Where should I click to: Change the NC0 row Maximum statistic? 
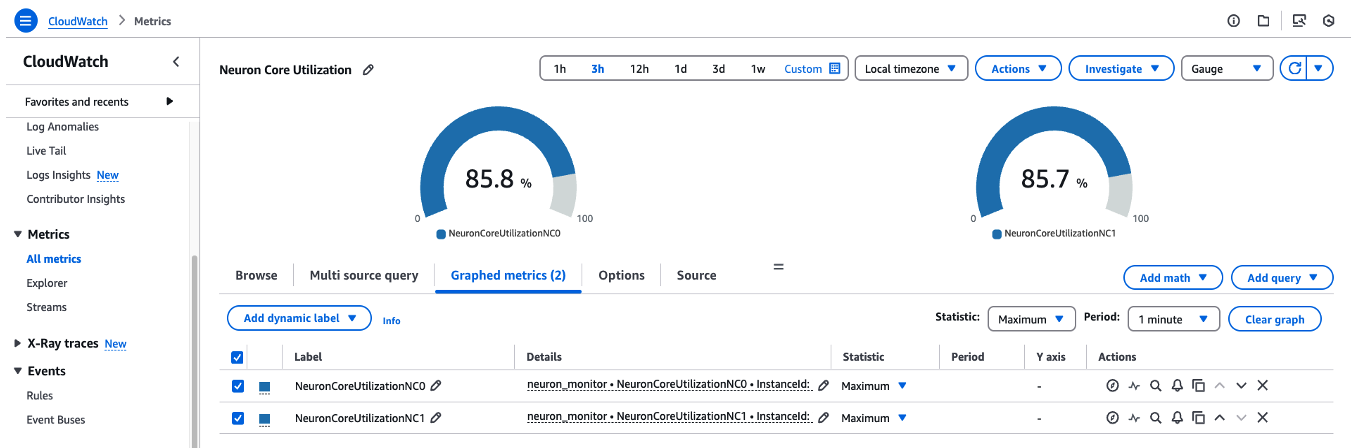(874, 386)
